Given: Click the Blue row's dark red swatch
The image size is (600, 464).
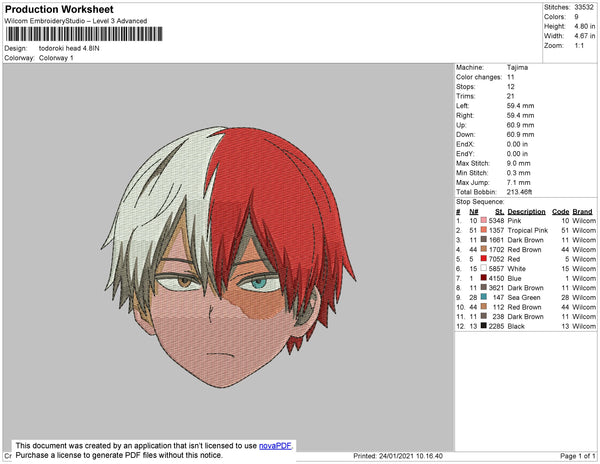Looking at the screenshot, I should click(484, 278).
